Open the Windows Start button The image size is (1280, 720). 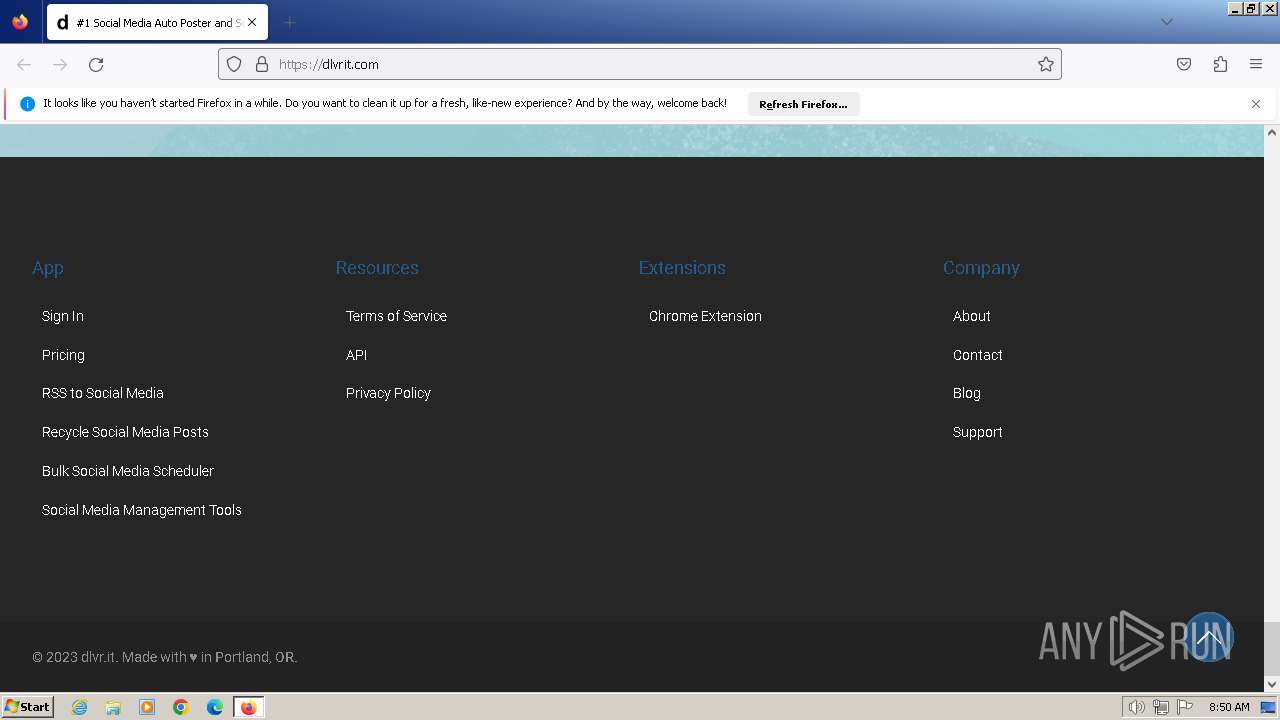(x=27, y=707)
